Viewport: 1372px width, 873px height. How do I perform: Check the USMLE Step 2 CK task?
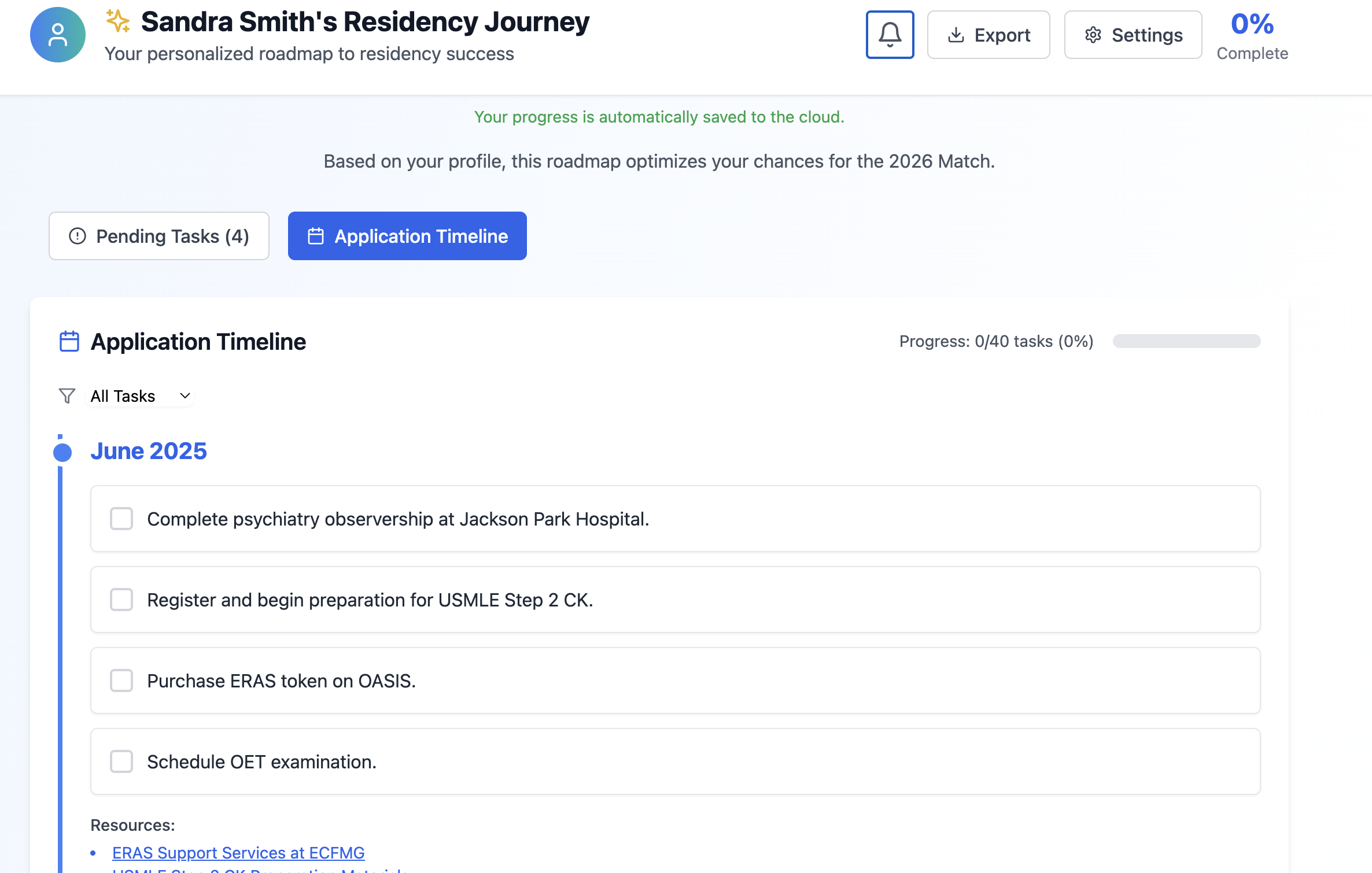point(121,600)
